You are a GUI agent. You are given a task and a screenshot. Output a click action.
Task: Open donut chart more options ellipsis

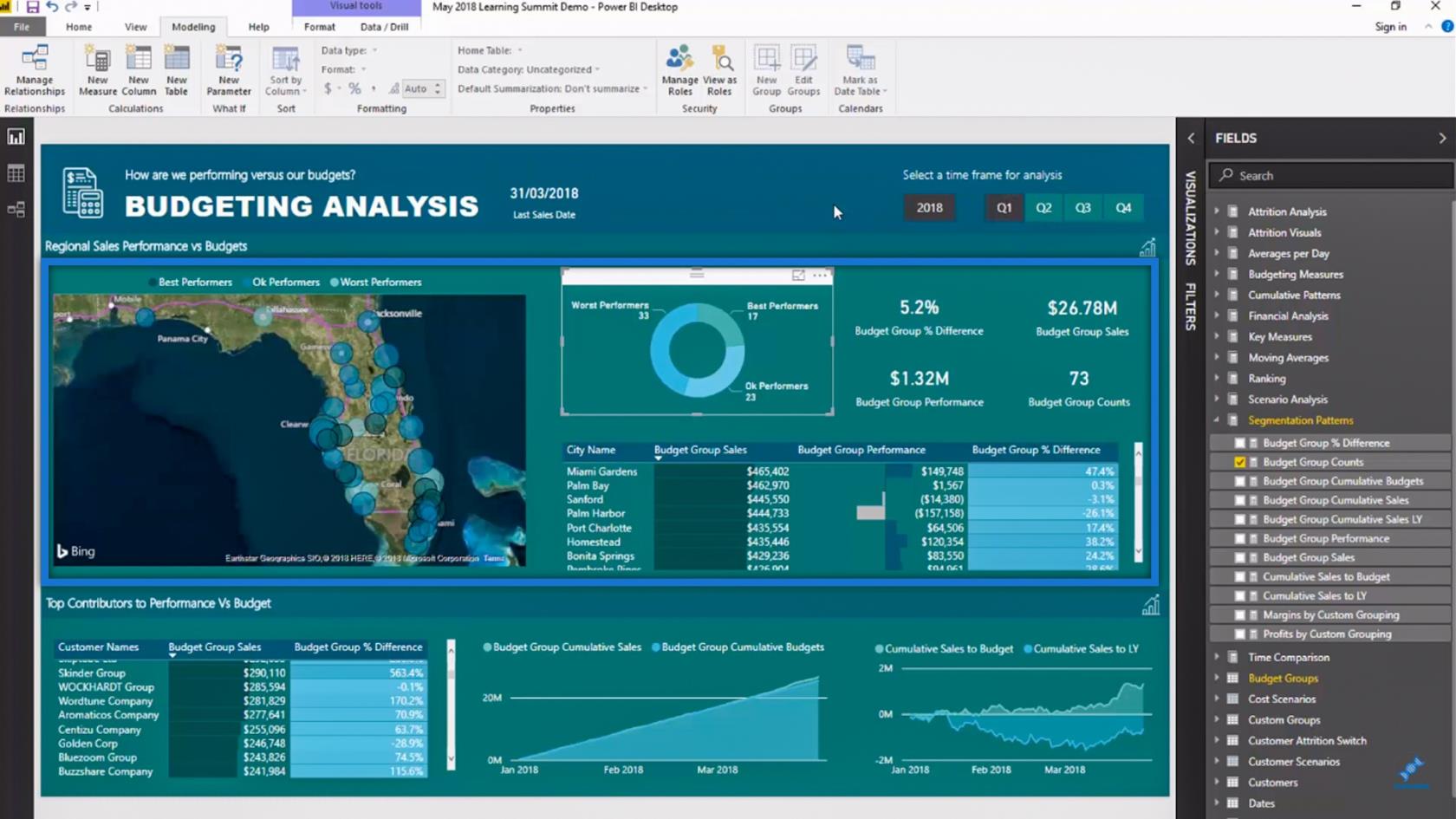pyautogui.click(x=820, y=276)
